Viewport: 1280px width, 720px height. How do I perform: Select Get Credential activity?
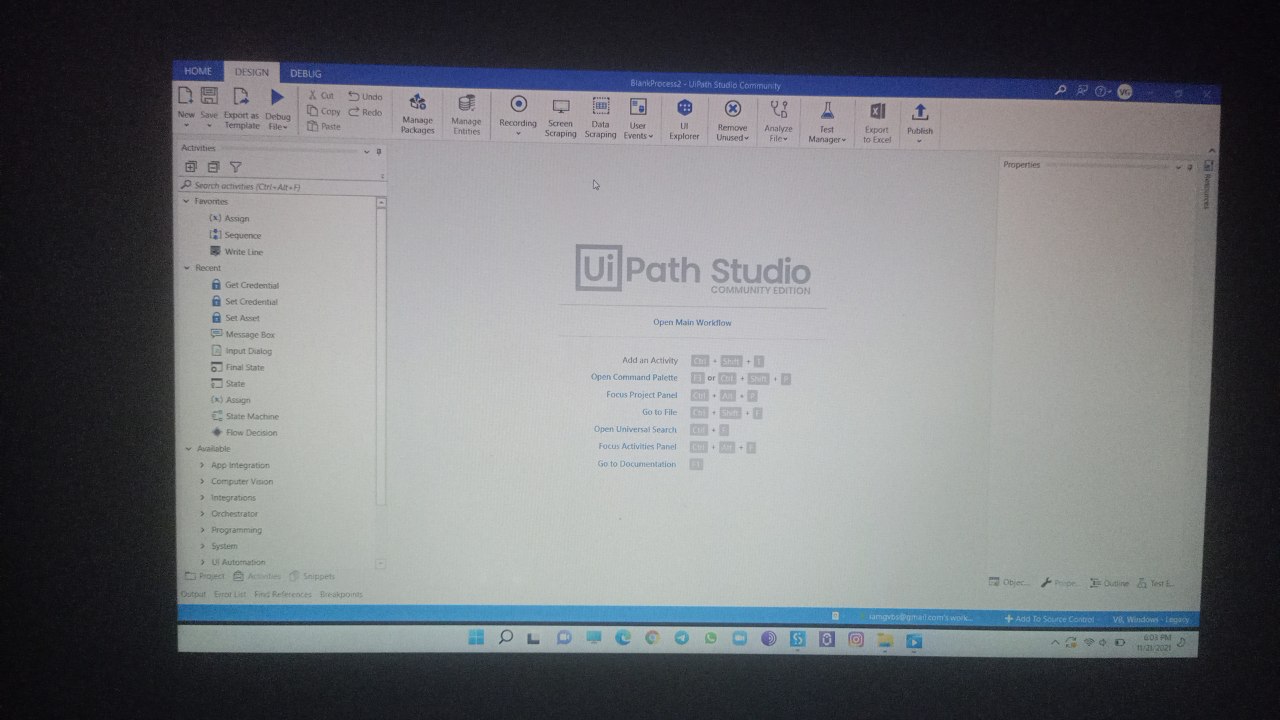[x=245, y=285]
